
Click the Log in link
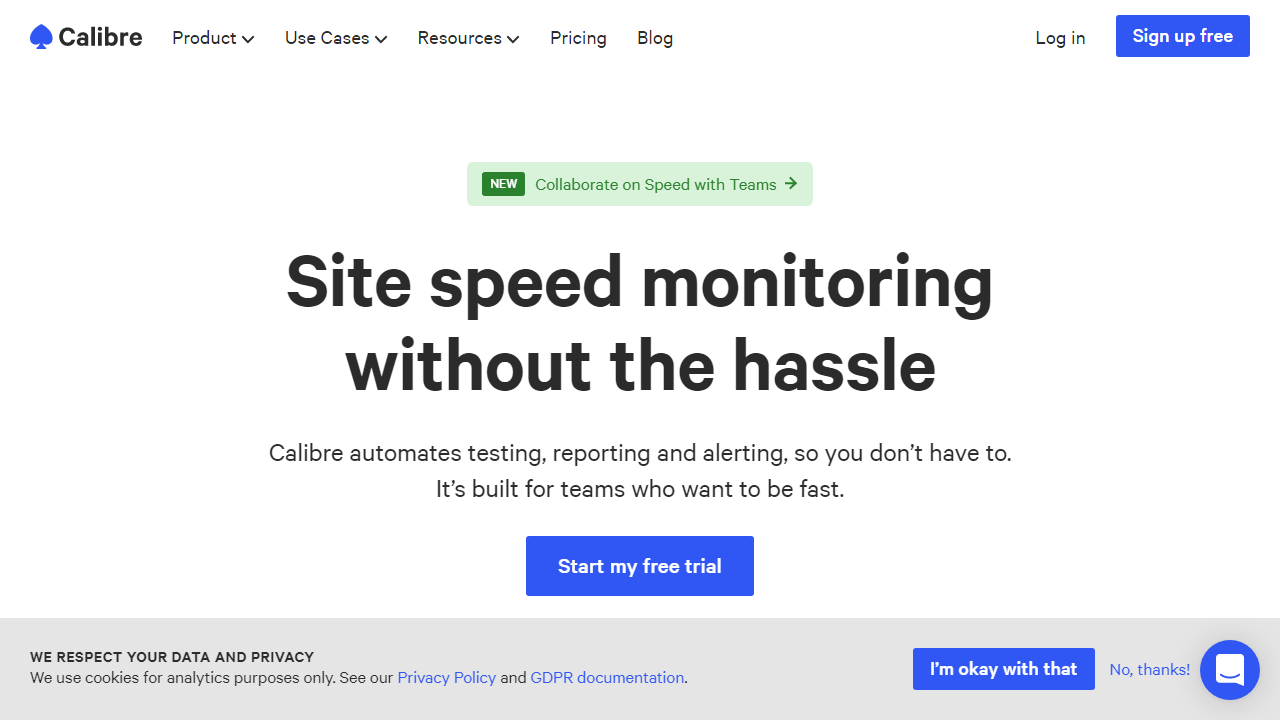1060,38
